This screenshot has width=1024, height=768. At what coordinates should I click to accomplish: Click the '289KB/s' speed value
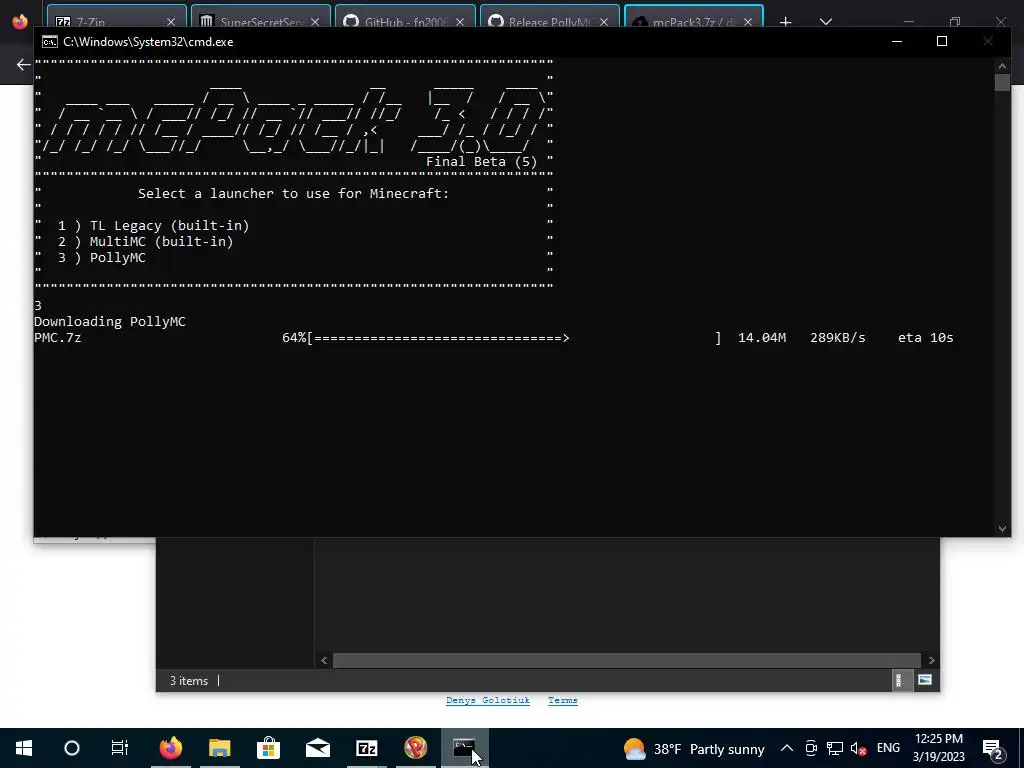838,338
